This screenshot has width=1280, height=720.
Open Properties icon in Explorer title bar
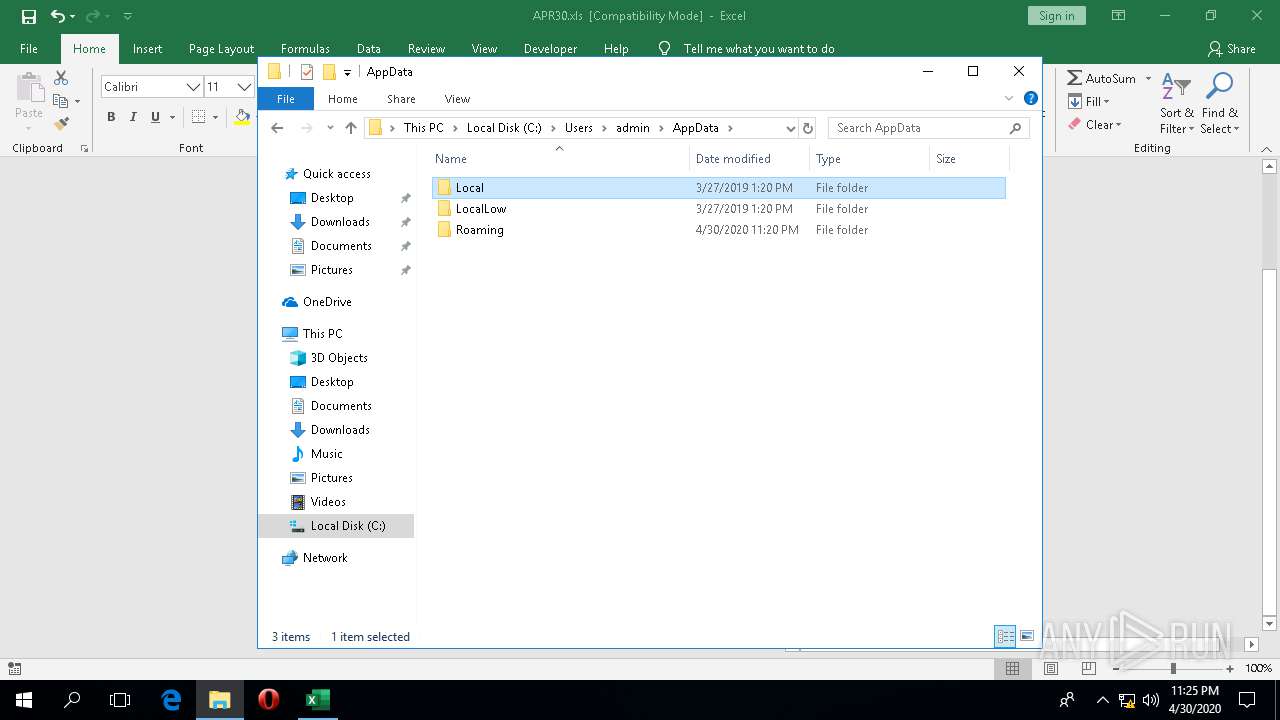(x=307, y=72)
